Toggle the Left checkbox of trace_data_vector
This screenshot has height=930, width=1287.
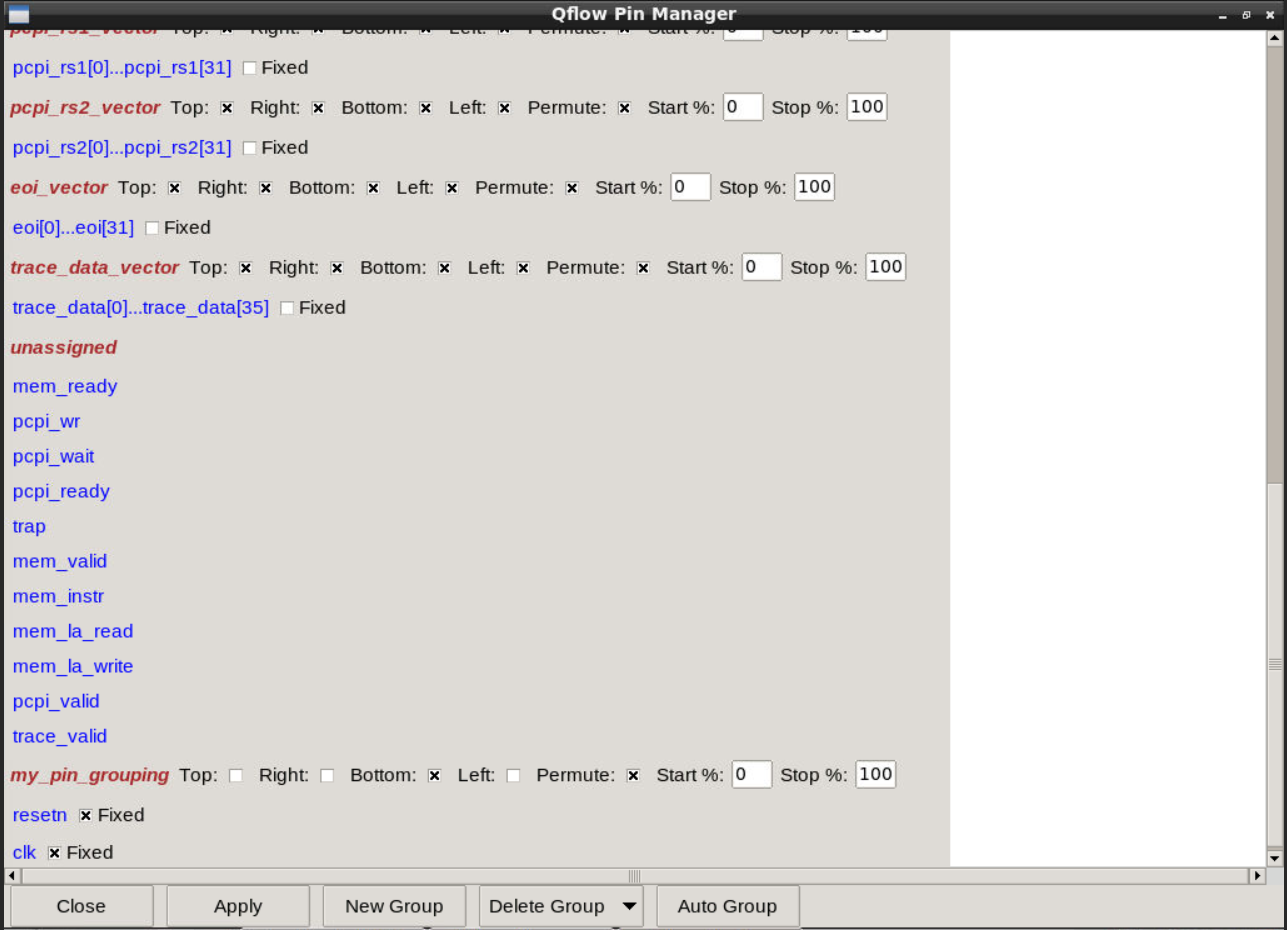tap(523, 267)
